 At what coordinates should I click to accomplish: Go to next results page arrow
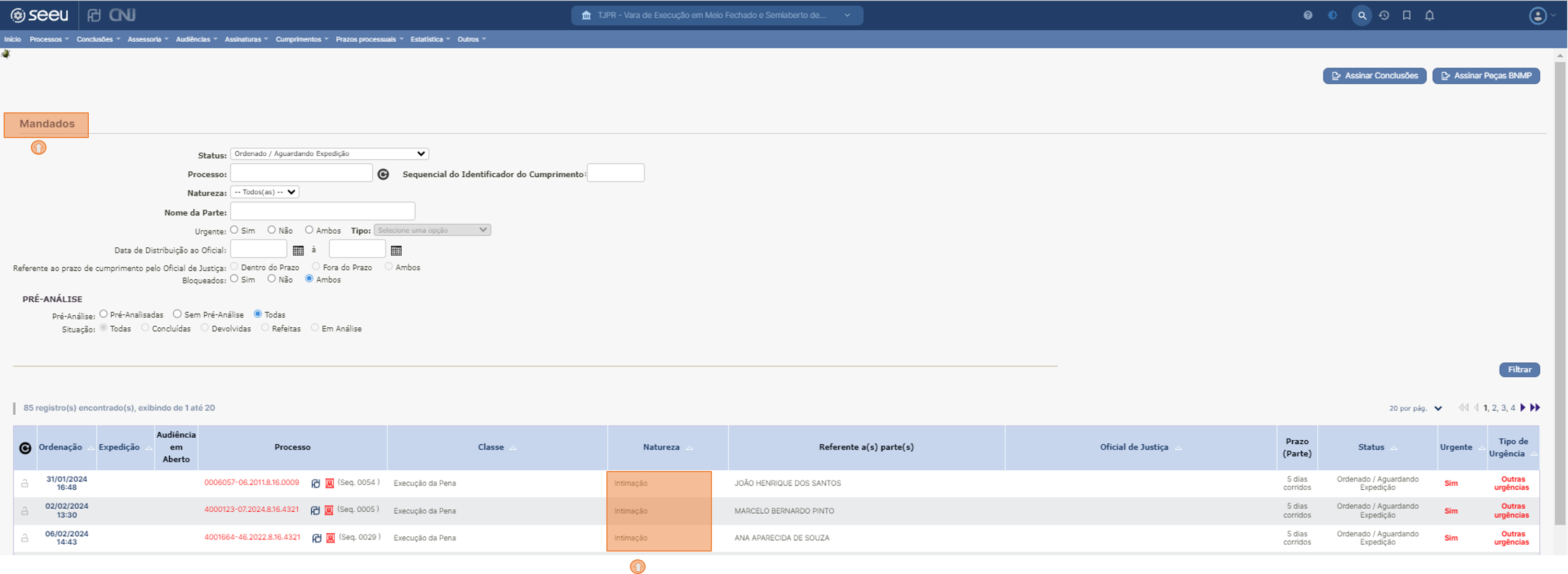(x=1523, y=408)
